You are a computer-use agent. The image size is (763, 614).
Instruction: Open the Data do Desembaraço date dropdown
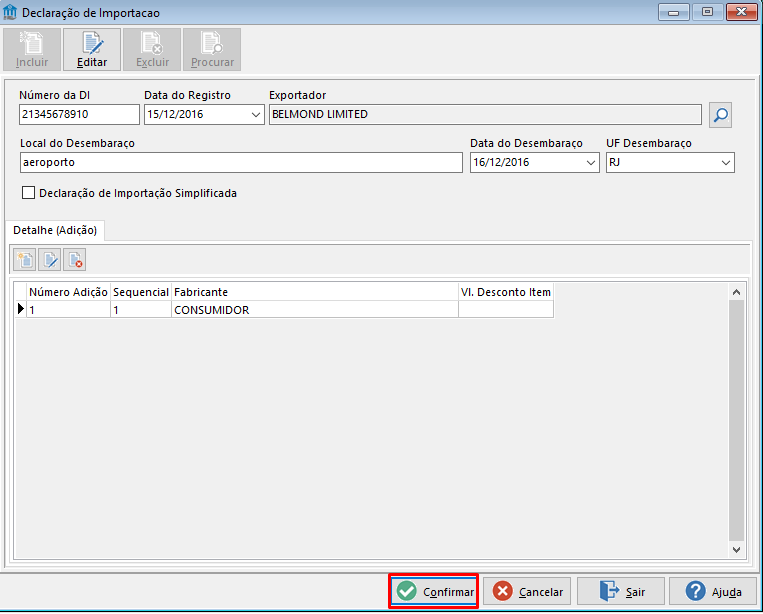pos(590,163)
